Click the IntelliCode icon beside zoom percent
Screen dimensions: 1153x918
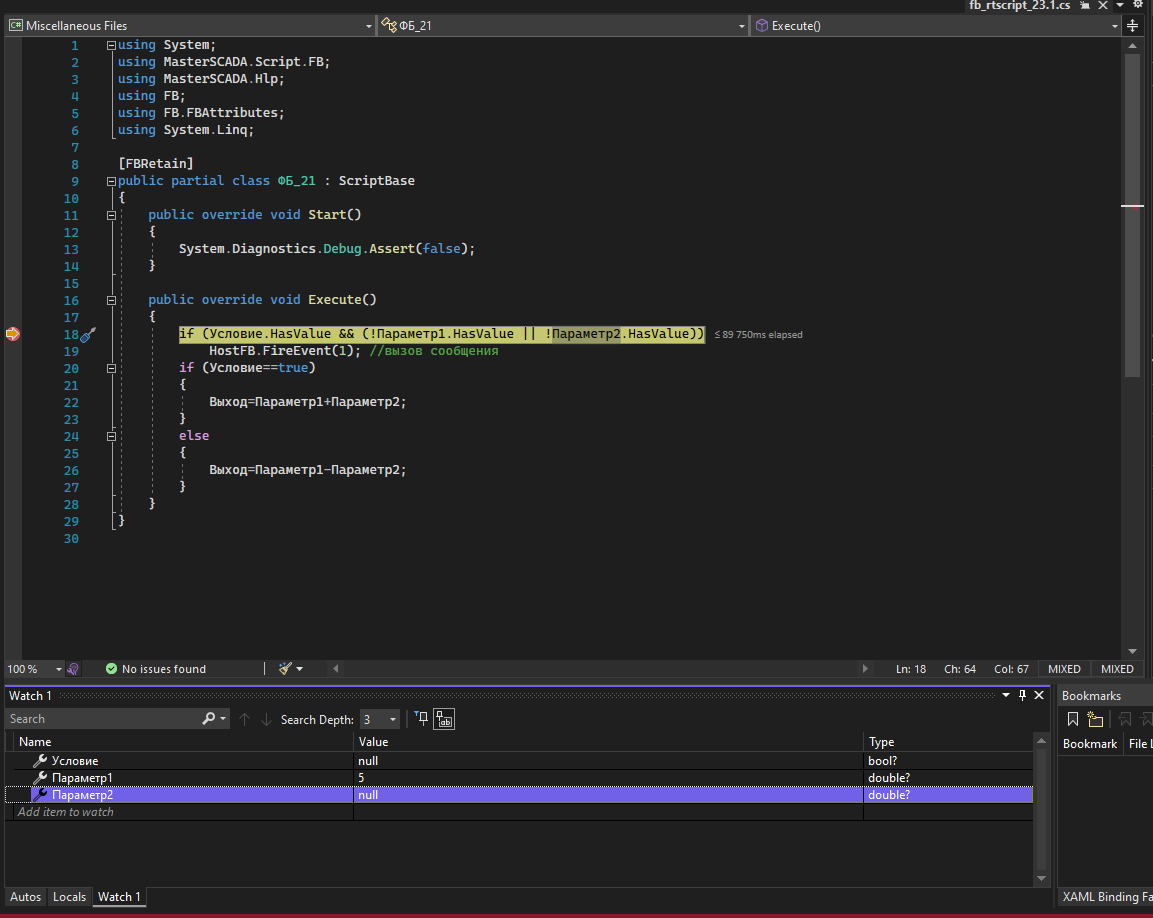point(73,669)
